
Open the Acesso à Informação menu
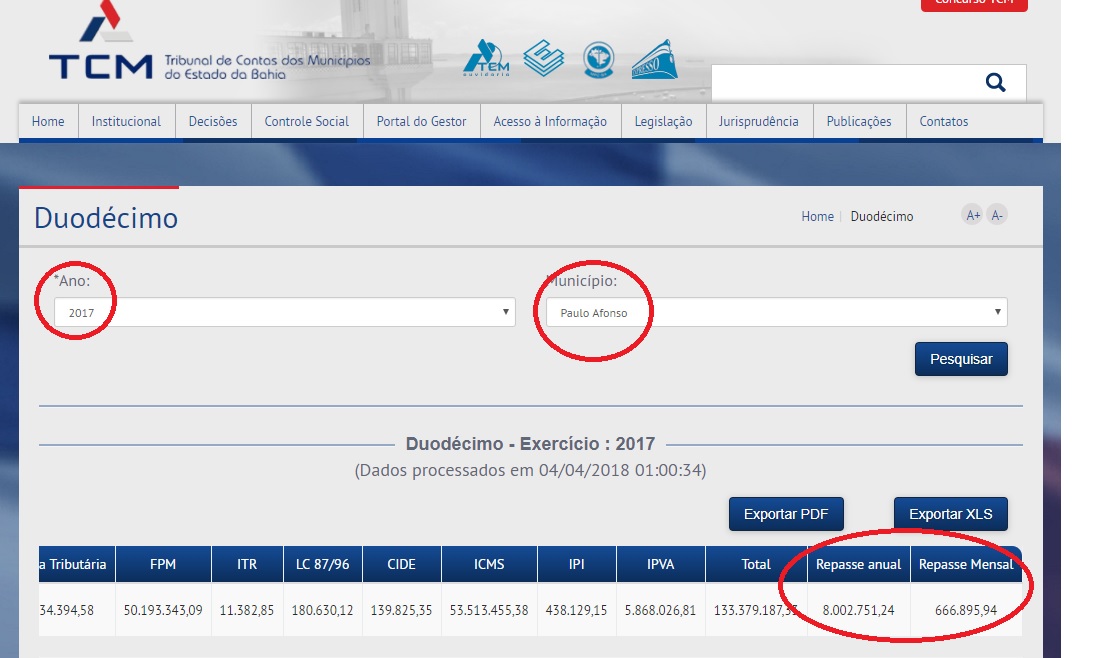point(550,122)
